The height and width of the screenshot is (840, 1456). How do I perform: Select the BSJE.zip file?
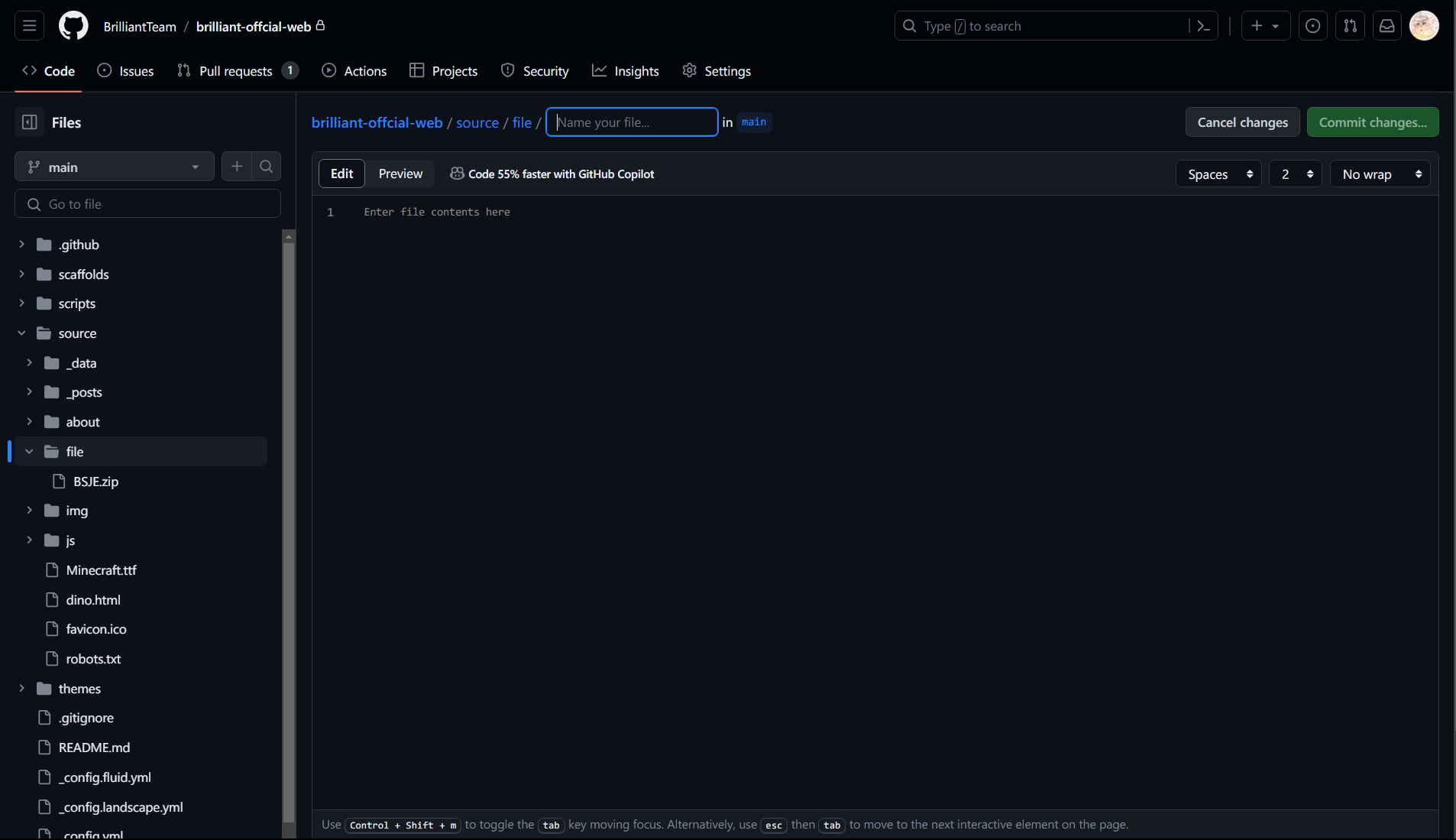(95, 482)
